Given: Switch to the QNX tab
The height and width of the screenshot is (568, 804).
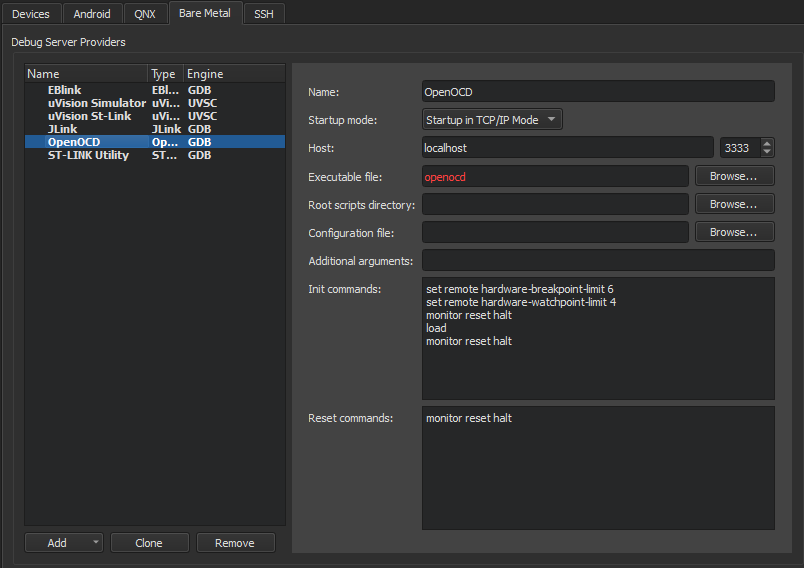Looking at the screenshot, I should 145,14.
